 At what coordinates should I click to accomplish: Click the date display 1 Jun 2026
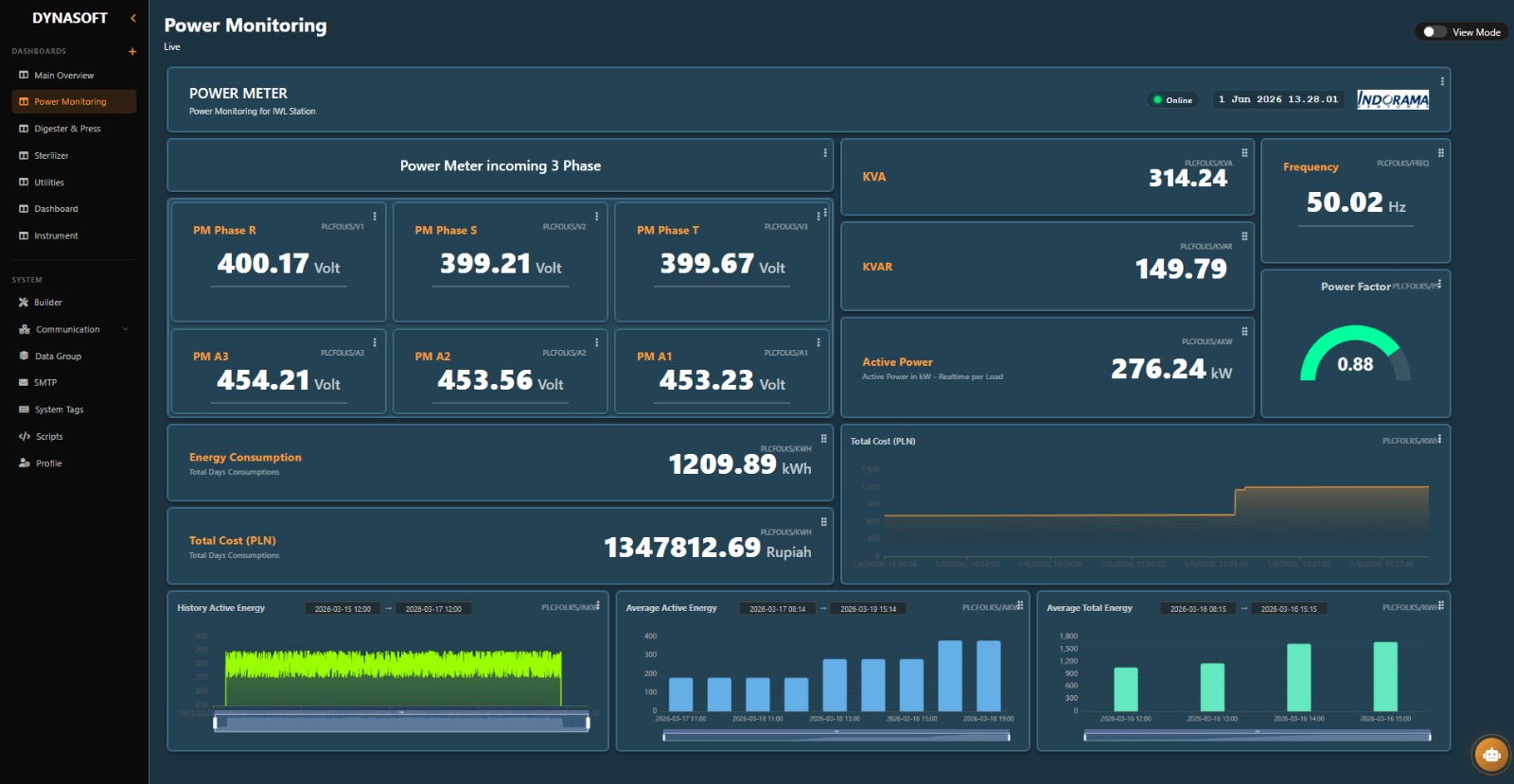(1278, 99)
